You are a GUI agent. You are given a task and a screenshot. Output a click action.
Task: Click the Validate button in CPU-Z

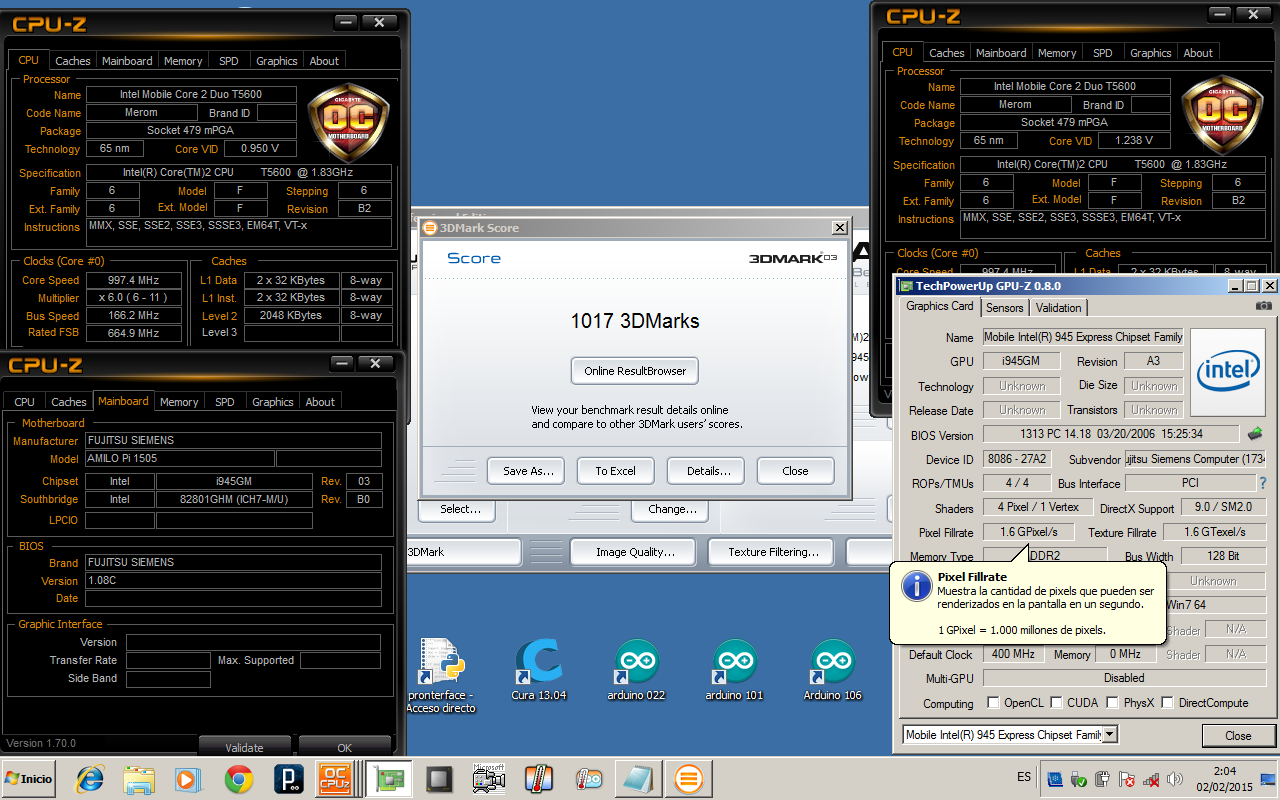point(244,747)
